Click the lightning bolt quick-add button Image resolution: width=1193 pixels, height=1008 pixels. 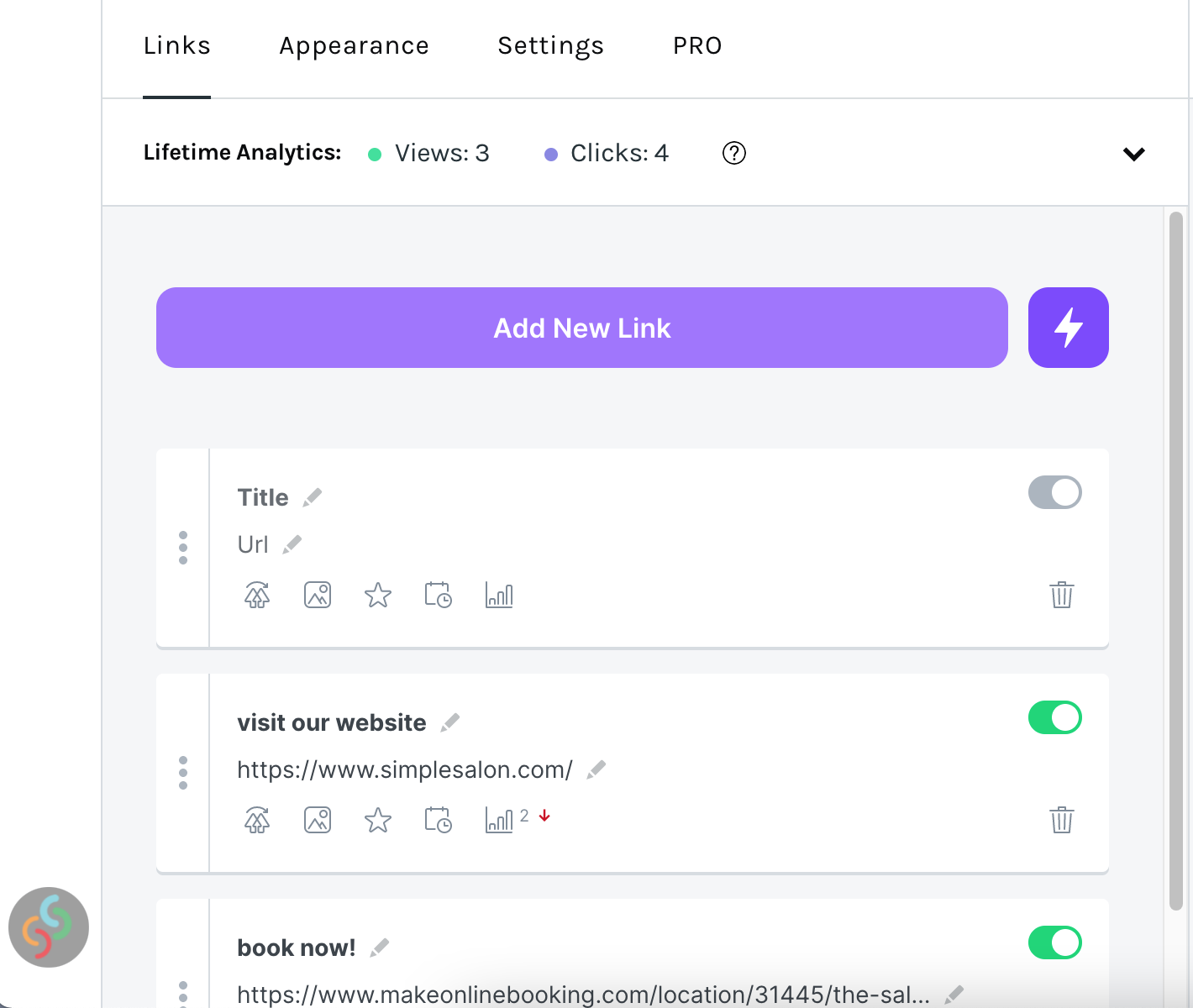point(1068,328)
